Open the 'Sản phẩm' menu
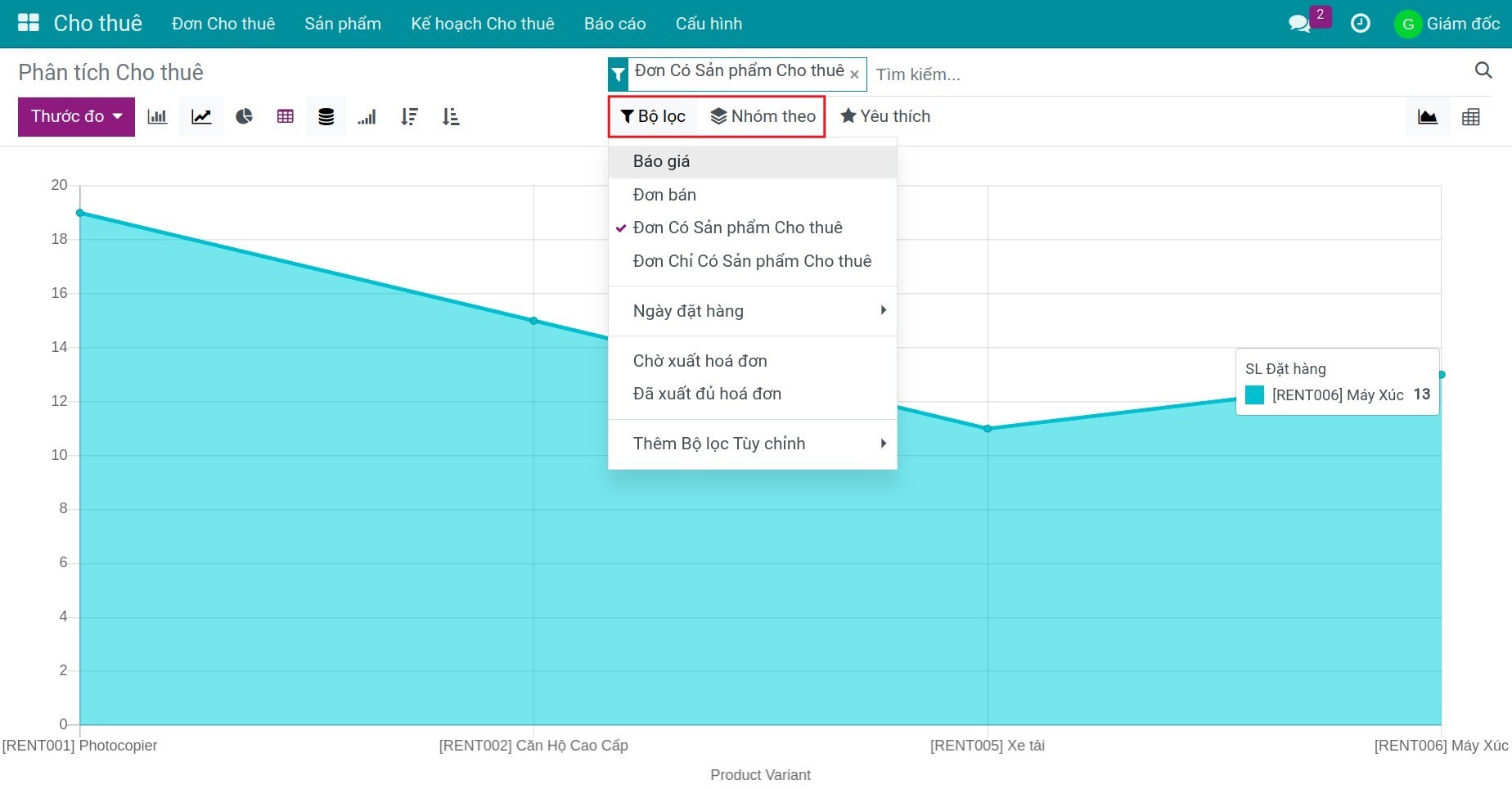The width and height of the screenshot is (1512, 789). (x=343, y=24)
